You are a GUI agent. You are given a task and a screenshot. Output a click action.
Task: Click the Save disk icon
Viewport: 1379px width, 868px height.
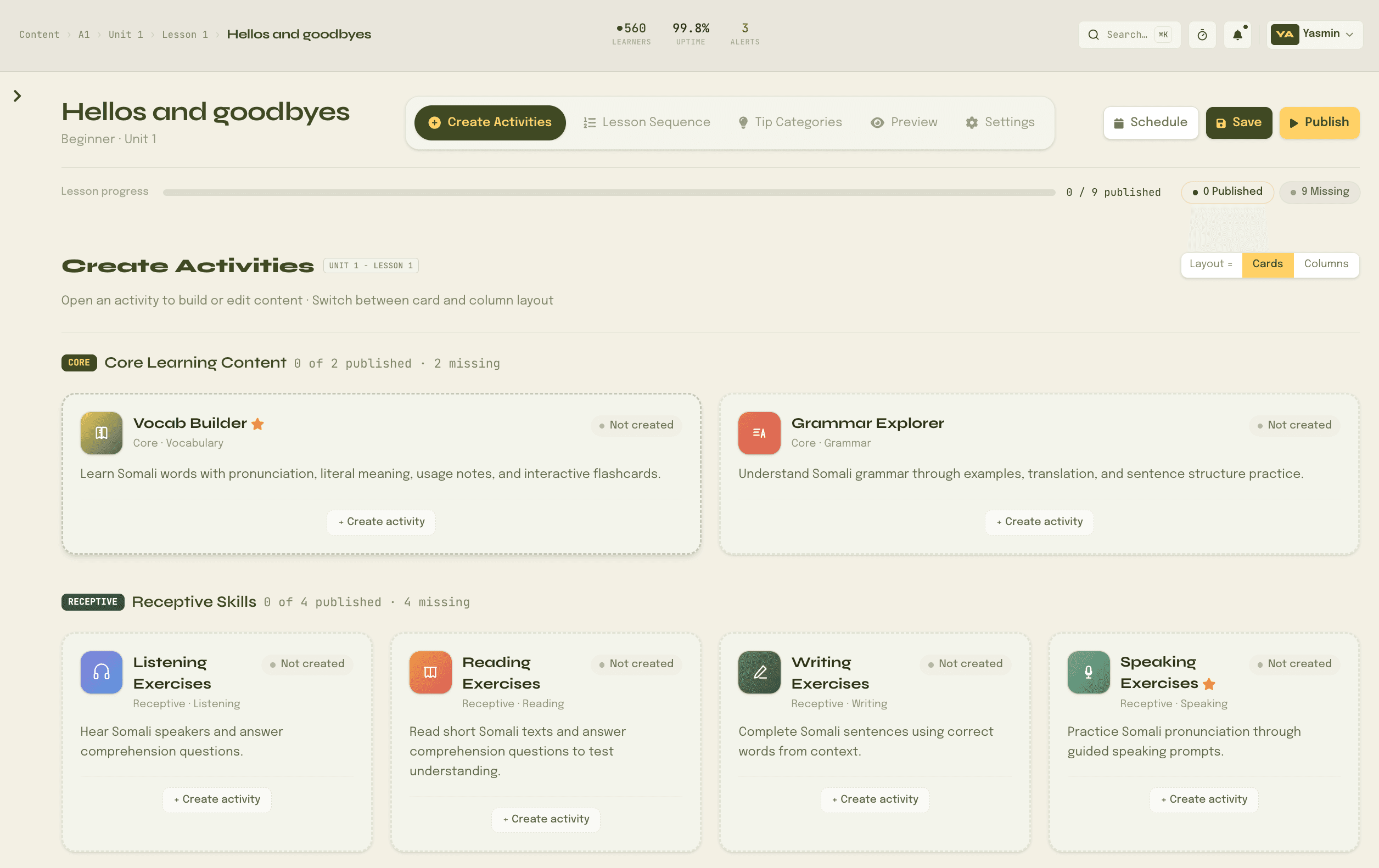(1221, 123)
